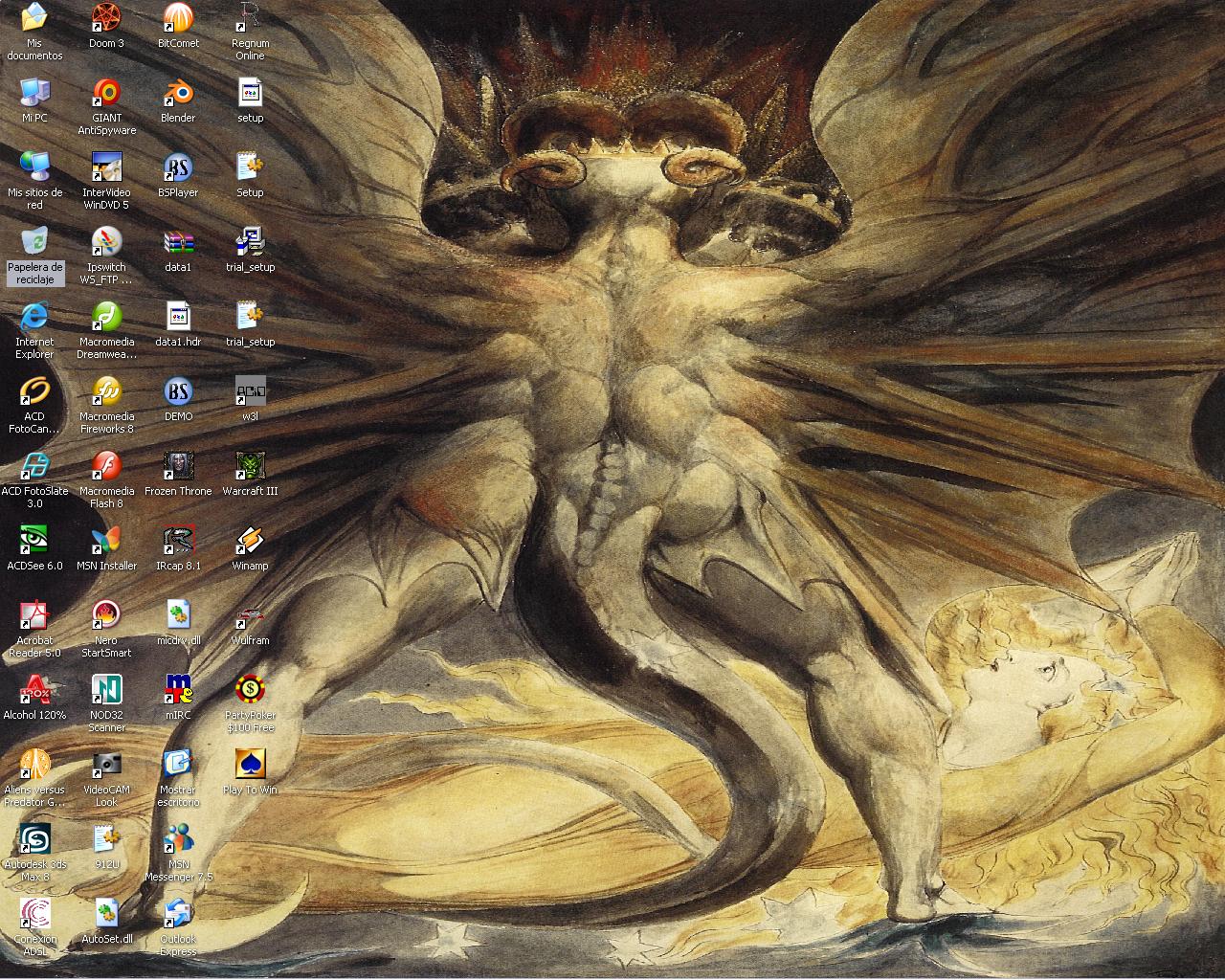The image size is (1225, 980).
Task: Launch the Blender shortcut
Action: 178,92
